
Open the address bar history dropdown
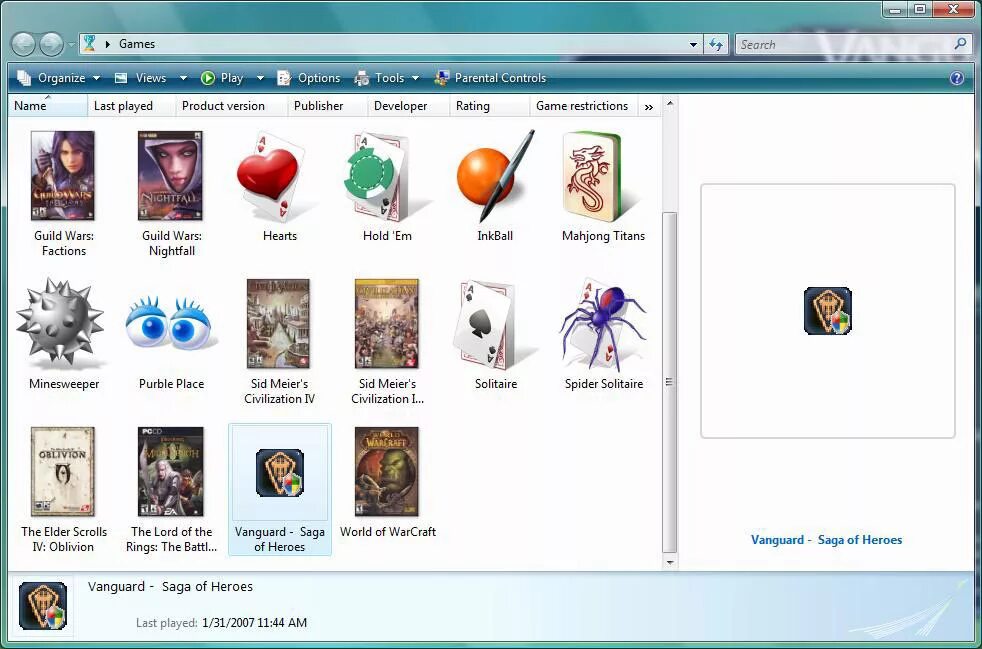click(x=693, y=44)
